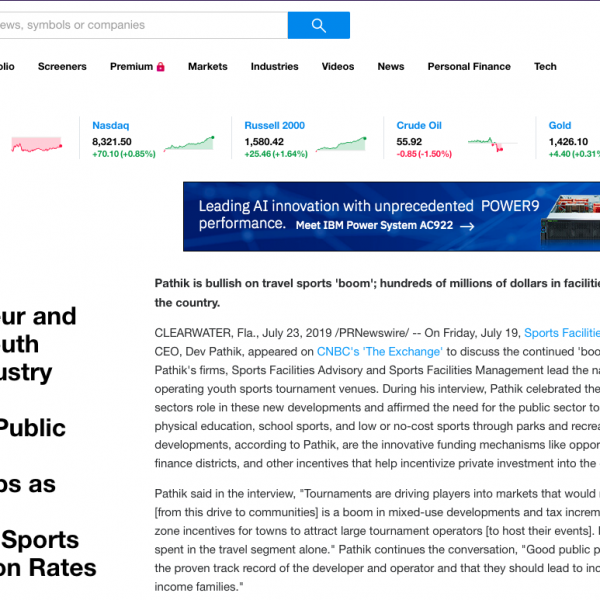Click Crude Oil change -0.85 (-1.50%)
The image size is (600, 600).
[x=424, y=154]
